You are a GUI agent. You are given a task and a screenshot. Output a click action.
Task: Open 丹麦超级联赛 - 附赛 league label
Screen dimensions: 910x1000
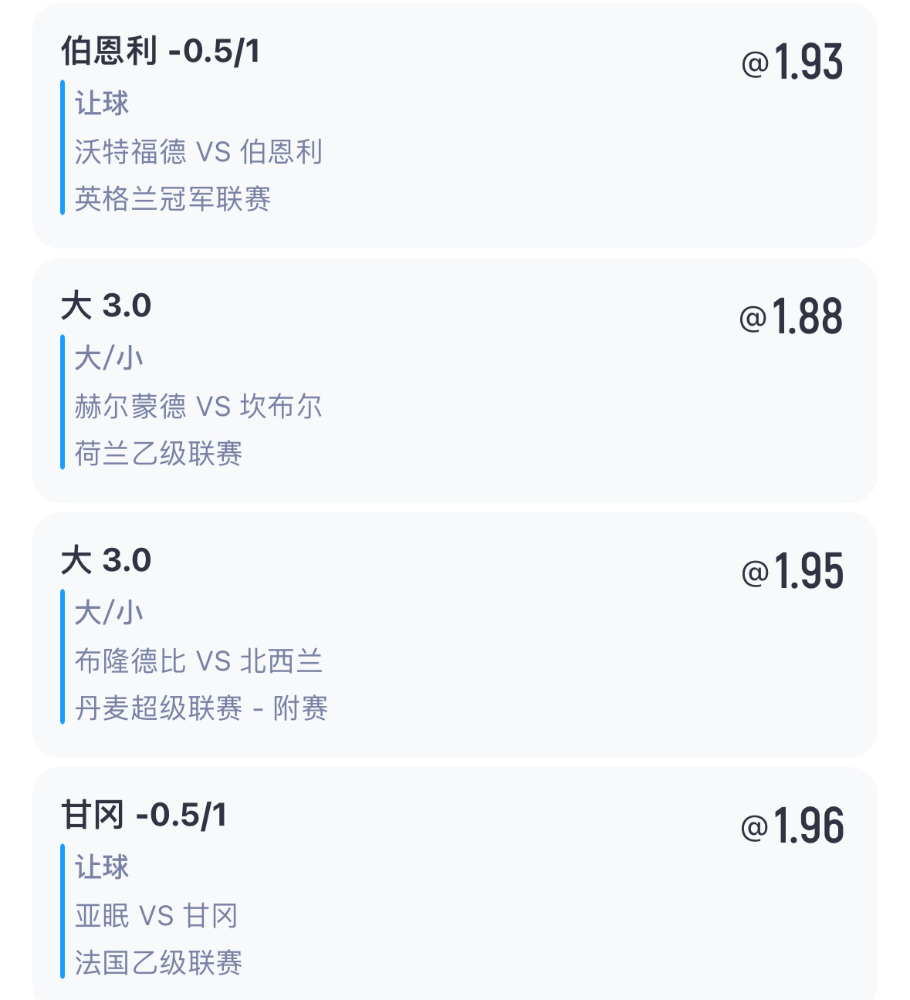coord(202,708)
